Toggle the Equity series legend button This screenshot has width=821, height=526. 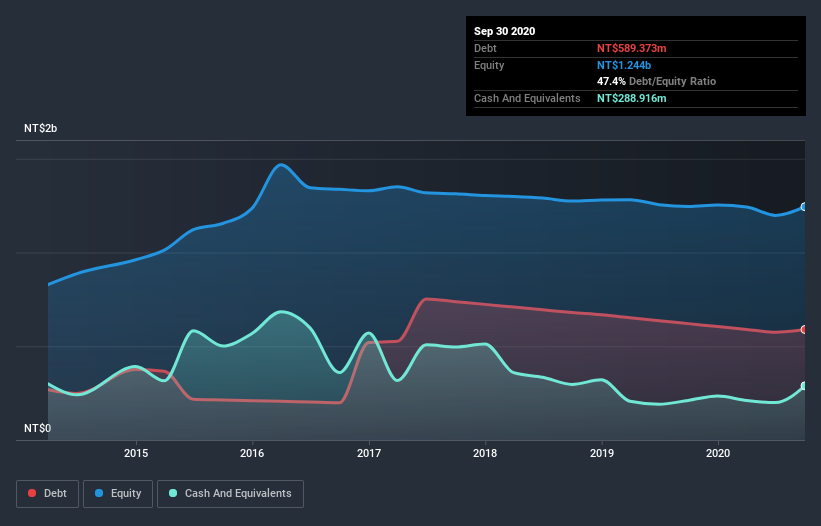coord(118,494)
